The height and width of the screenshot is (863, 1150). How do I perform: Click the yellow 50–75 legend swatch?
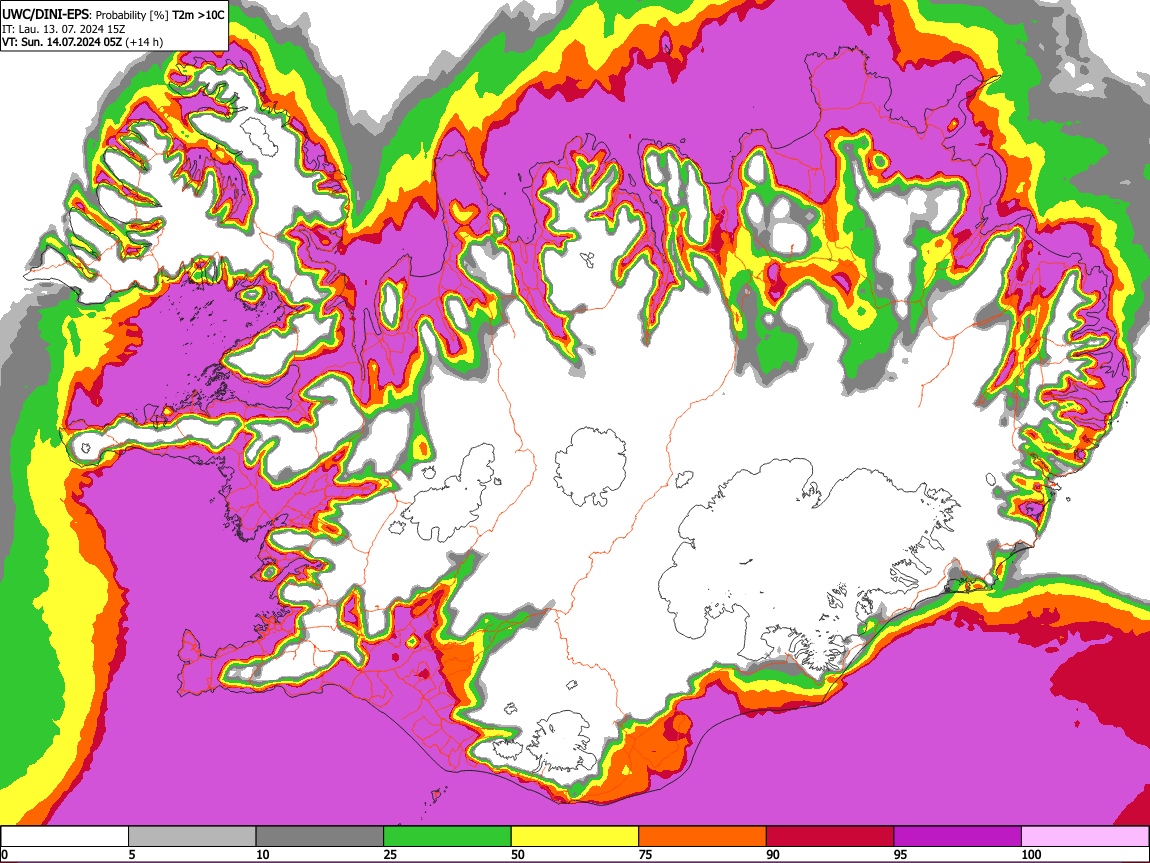pyautogui.click(x=575, y=837)
